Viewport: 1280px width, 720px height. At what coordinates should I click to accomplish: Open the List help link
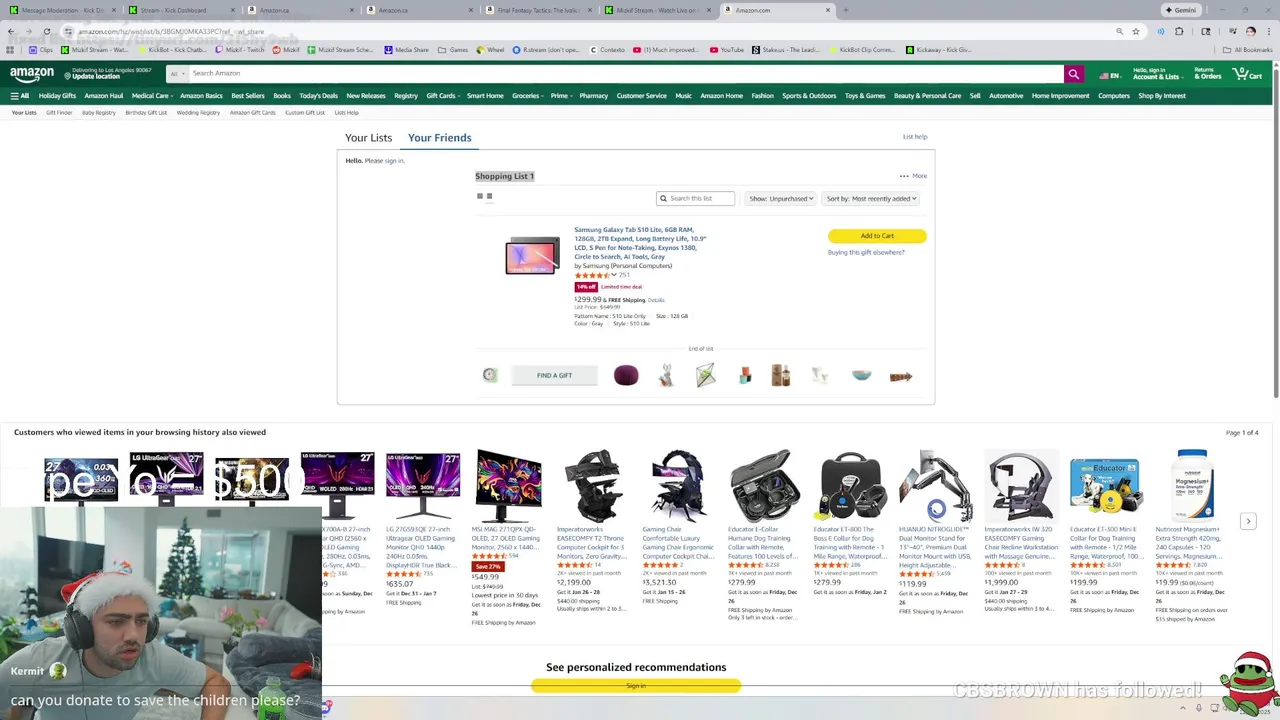915,137
